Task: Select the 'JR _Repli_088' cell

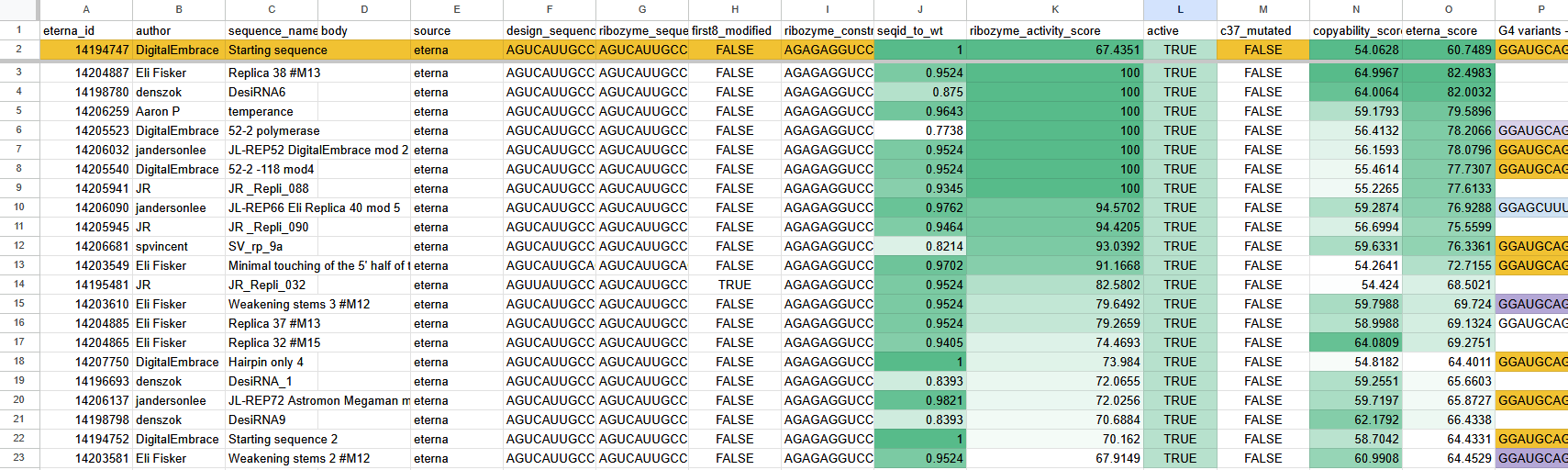Action: coord(272,188)
